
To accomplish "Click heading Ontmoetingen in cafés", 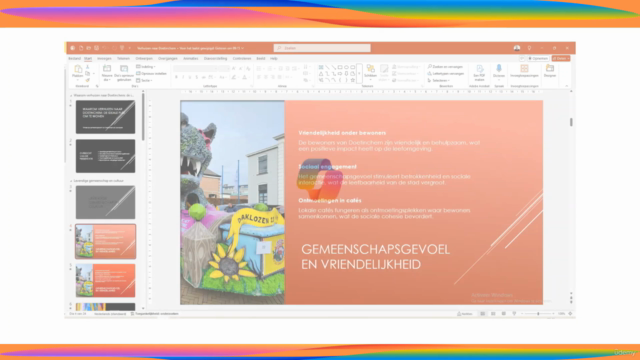I will [x=330, y=201].
